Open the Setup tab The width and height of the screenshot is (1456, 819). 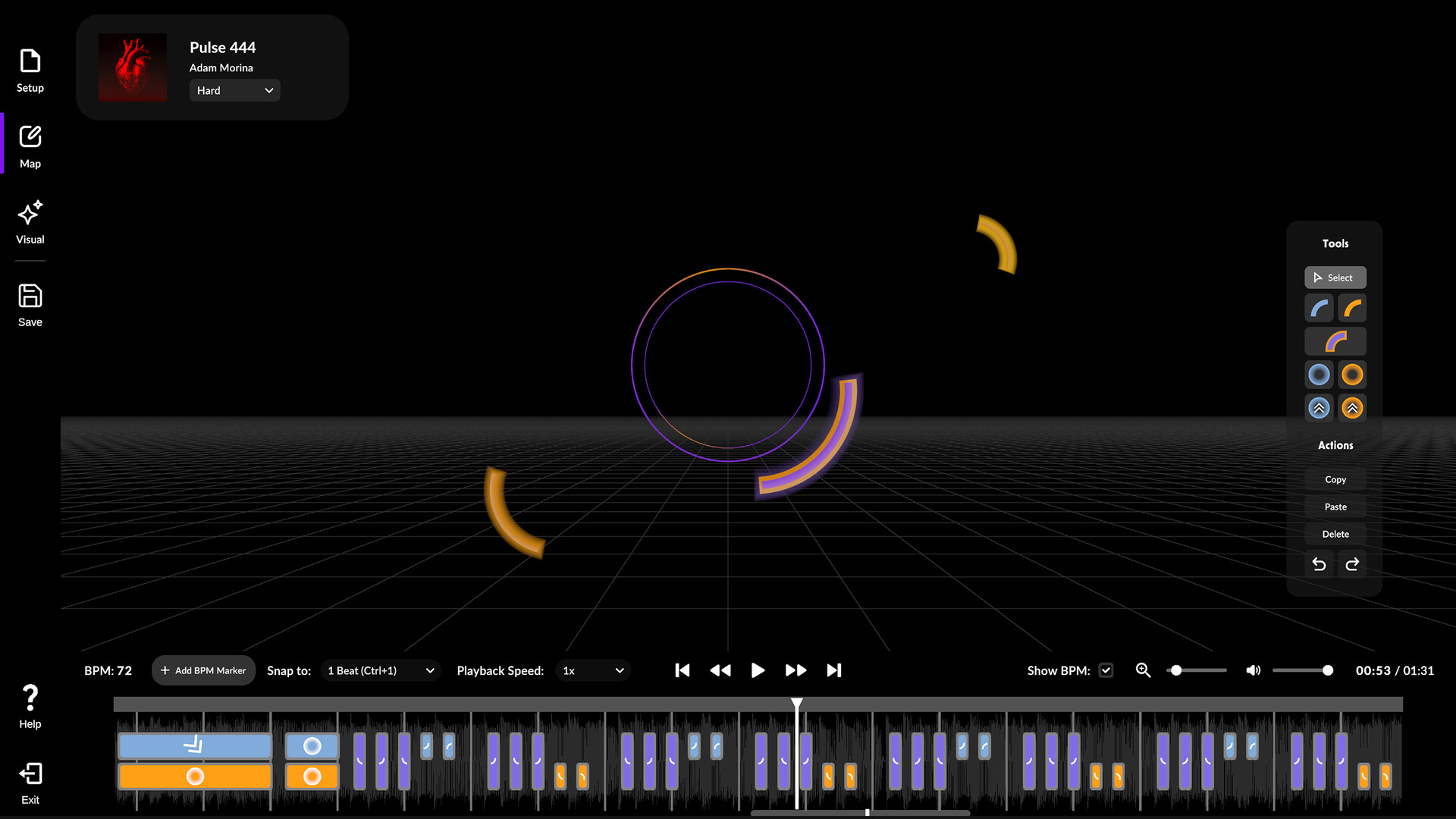pos(30,71)
